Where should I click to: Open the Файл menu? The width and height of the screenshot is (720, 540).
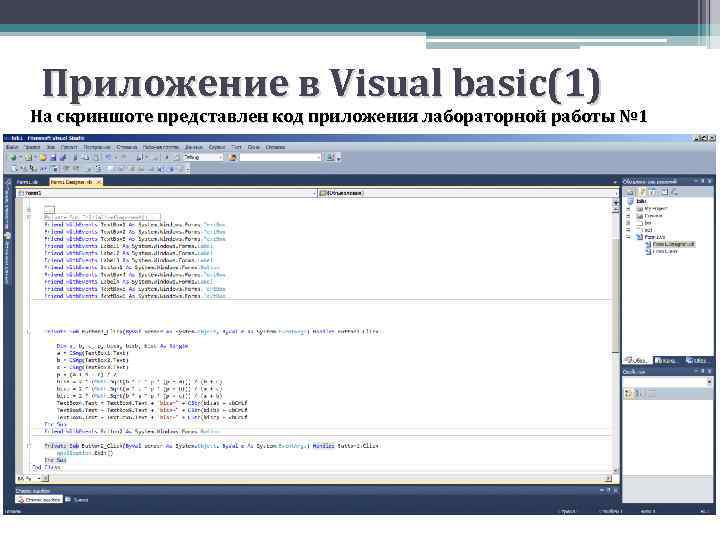(x=12, y=147)
